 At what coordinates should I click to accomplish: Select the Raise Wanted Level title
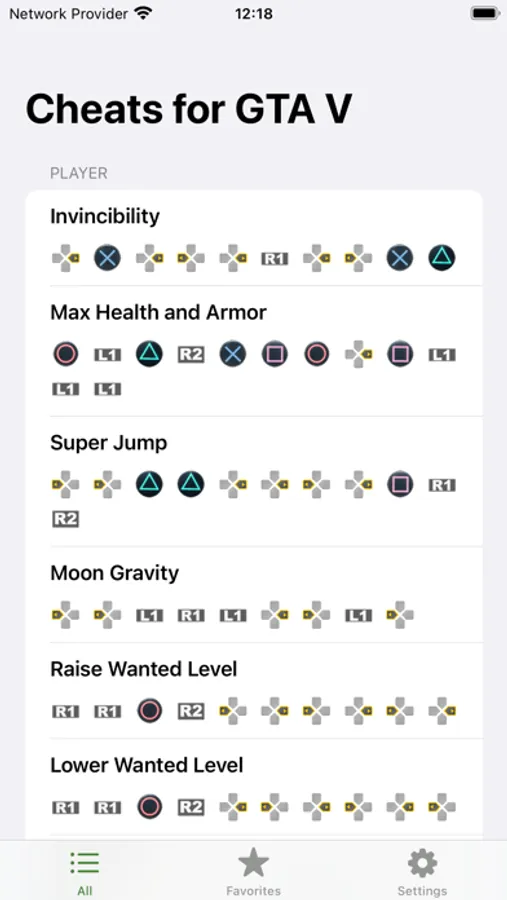tap(144, 669)
